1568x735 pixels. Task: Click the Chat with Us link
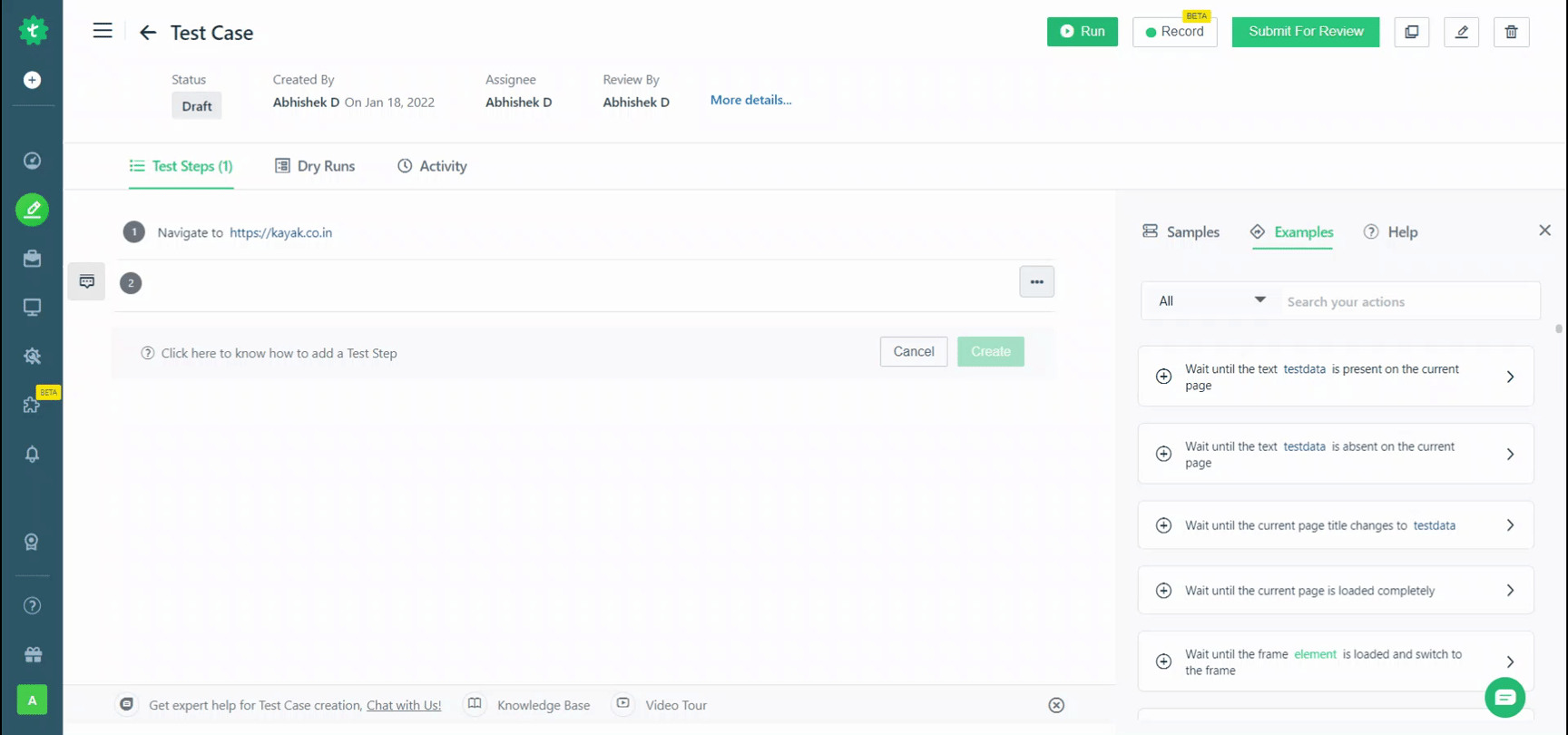[404, 705]
